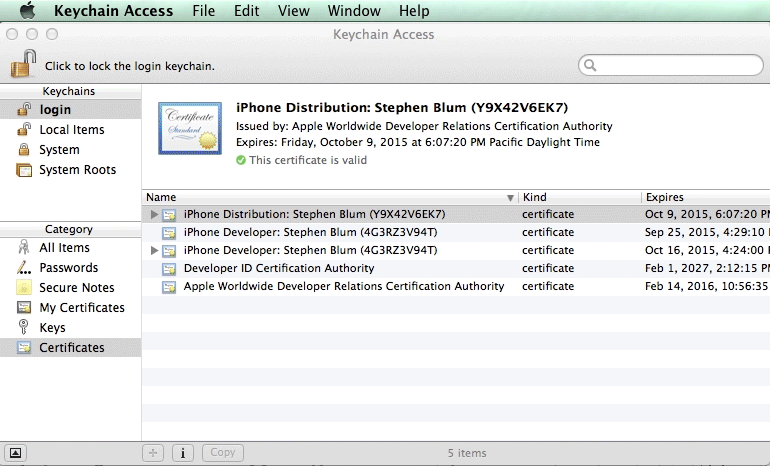Image resolution: width=770 pixels, height=466 pixels.
Task: Click the add item plus button
Action: (154, 453)
